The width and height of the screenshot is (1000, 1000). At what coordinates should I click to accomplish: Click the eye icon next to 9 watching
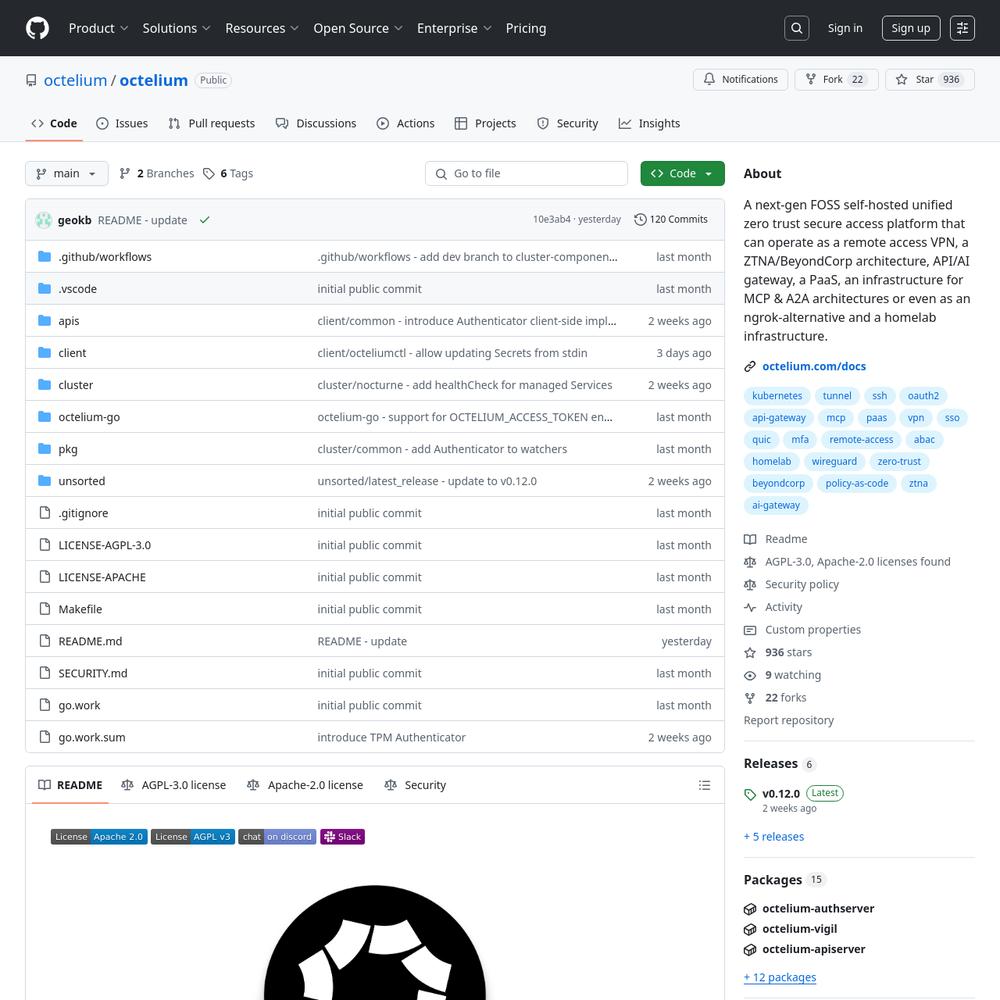coord(750,675)
